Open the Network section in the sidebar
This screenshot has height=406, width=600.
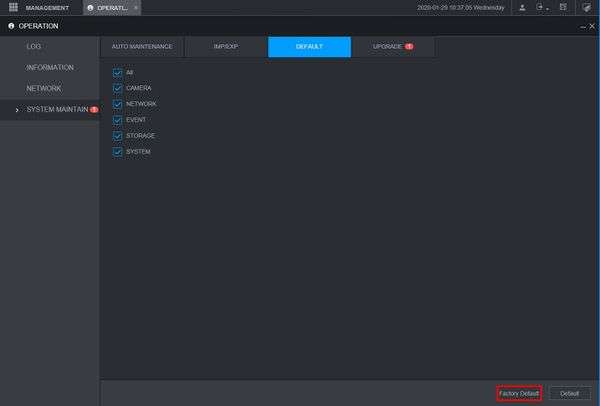50,88
